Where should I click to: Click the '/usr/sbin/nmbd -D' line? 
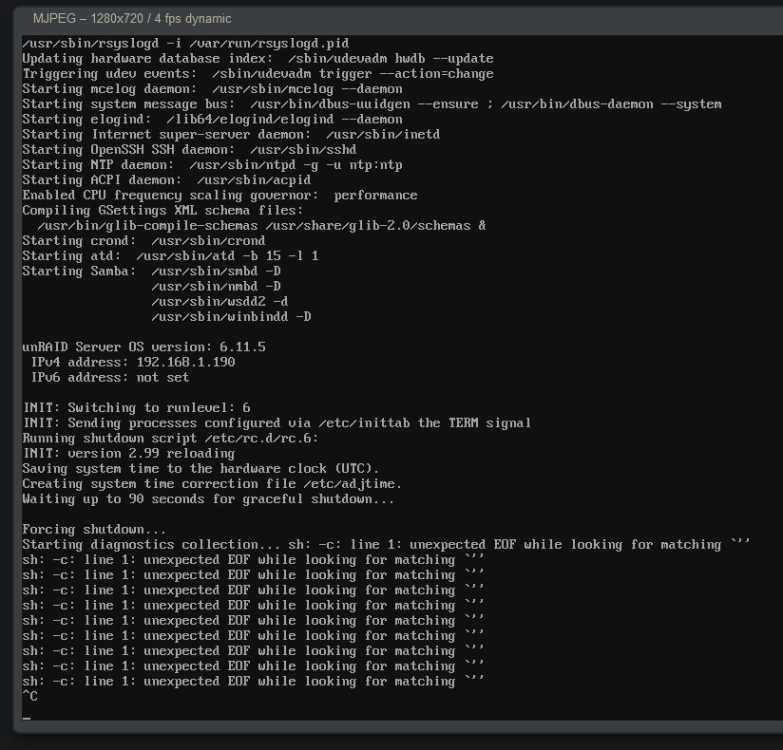click(x=216, y=287)
